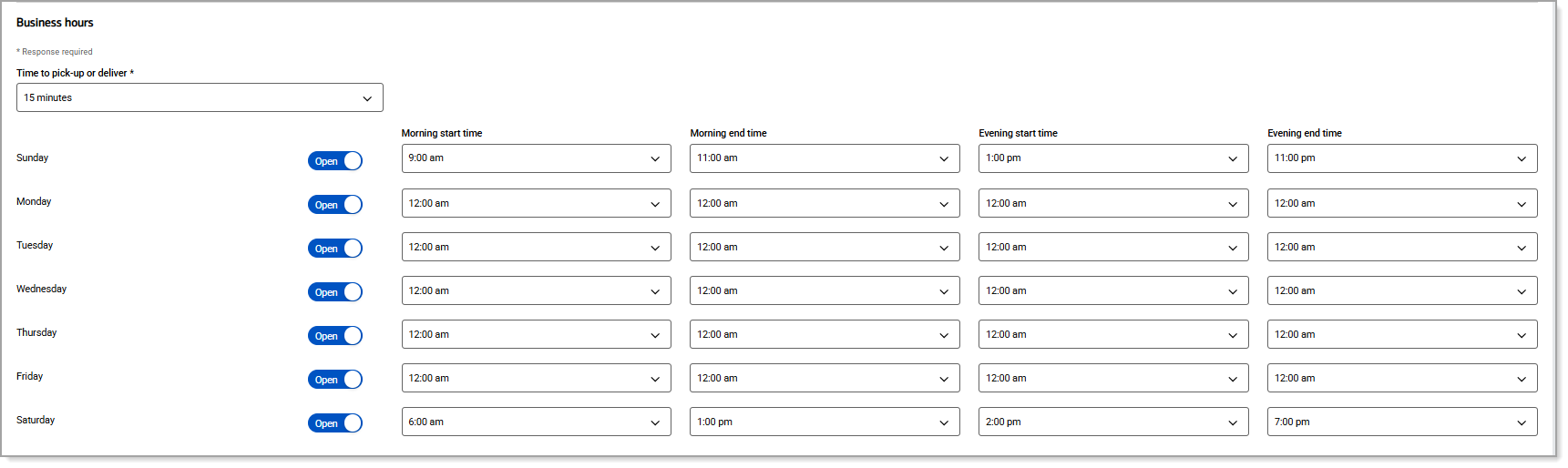The width and height of the screenshot is (1568, 468).
Task: Open Friday evening end time dropdown
Action: pyautogui.click(x=1402, y=378)
